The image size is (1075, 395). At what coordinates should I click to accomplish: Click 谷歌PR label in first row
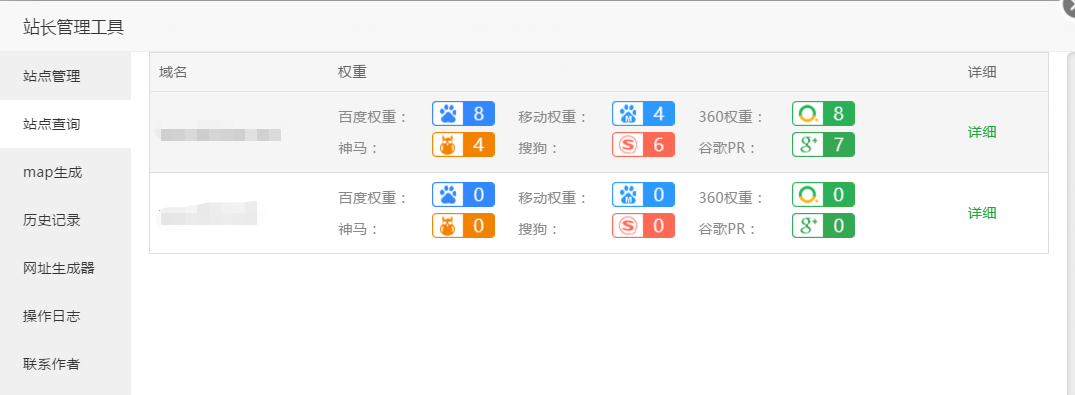[727, 148]
